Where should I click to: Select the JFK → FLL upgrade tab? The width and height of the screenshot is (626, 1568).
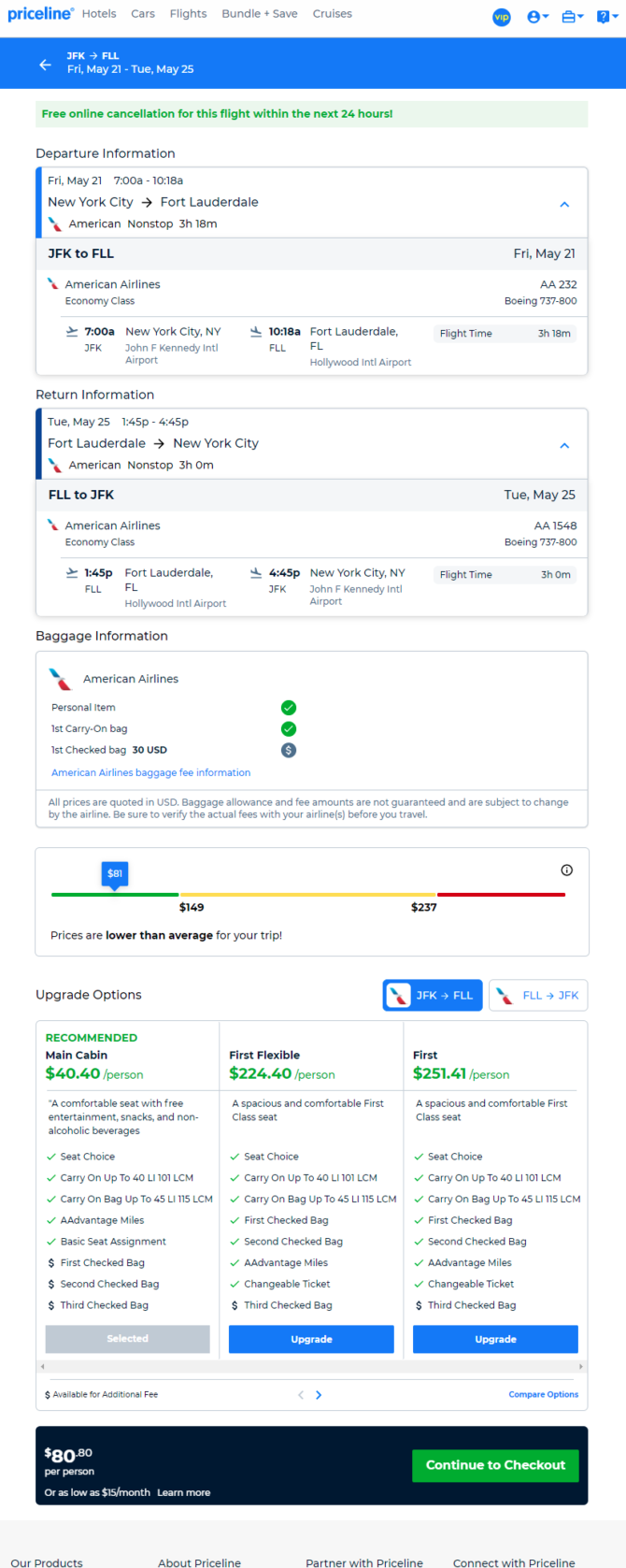coord(433,995)
